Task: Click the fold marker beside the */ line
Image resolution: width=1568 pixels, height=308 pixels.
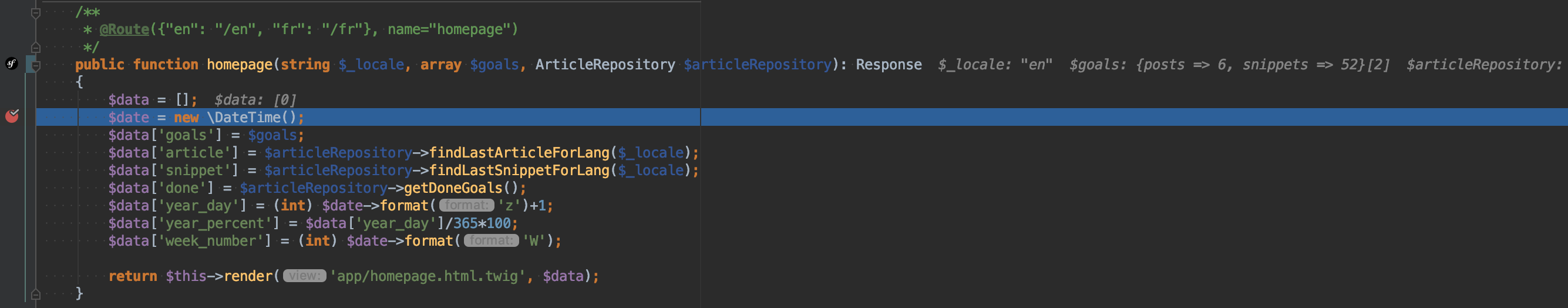Action: click(x=36, y=47)
